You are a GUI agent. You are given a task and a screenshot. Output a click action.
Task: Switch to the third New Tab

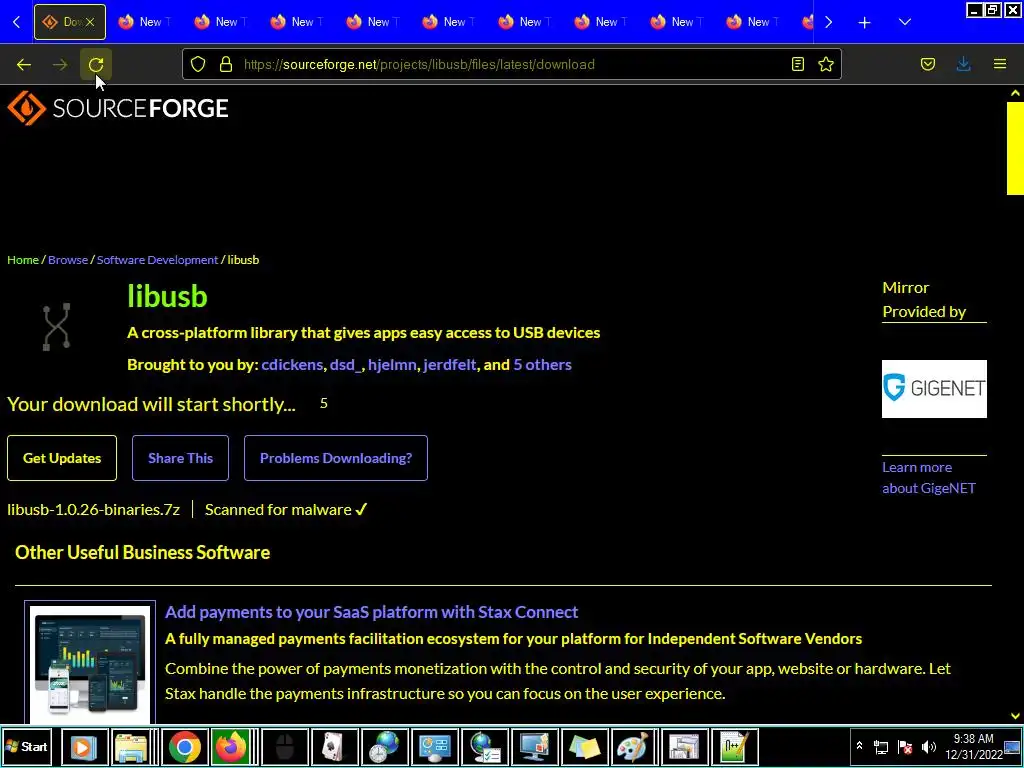296,22
